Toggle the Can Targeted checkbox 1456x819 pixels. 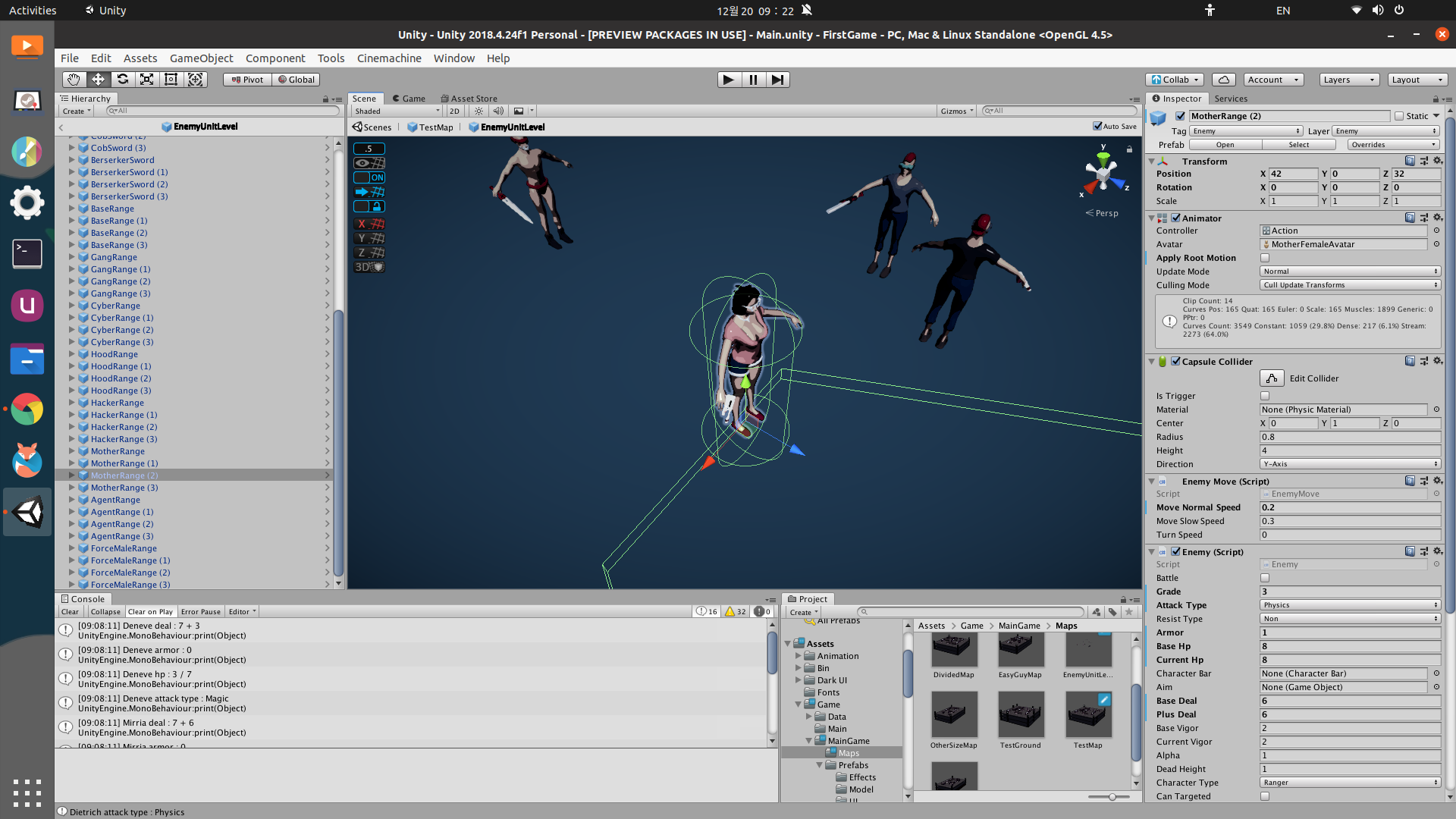coord(1265,796)
